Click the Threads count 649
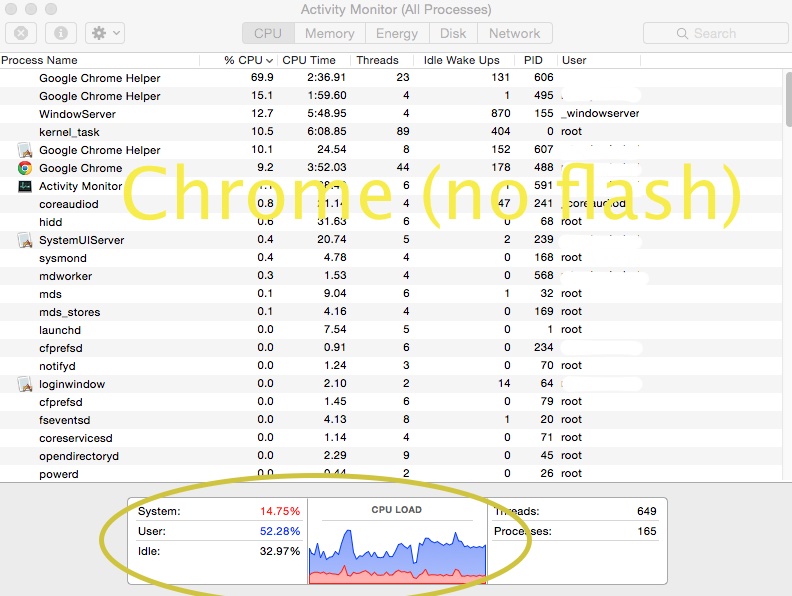The image size is (792, 596). point(647,511)
